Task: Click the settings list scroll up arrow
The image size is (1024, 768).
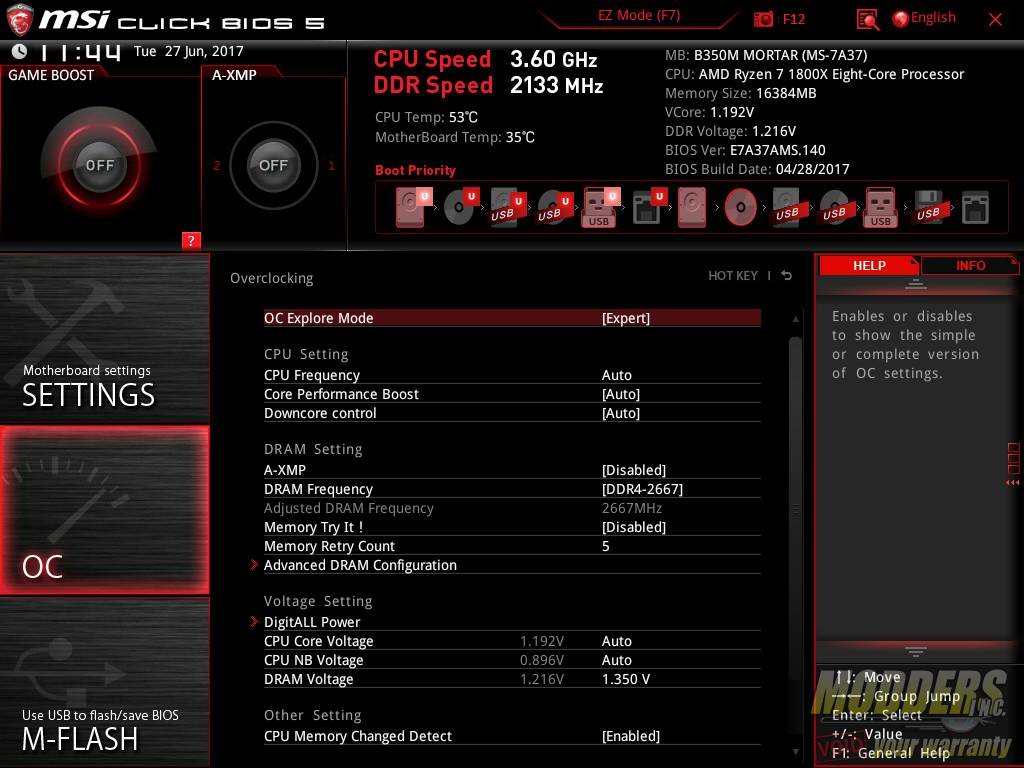Action: [x=795, y=319]
